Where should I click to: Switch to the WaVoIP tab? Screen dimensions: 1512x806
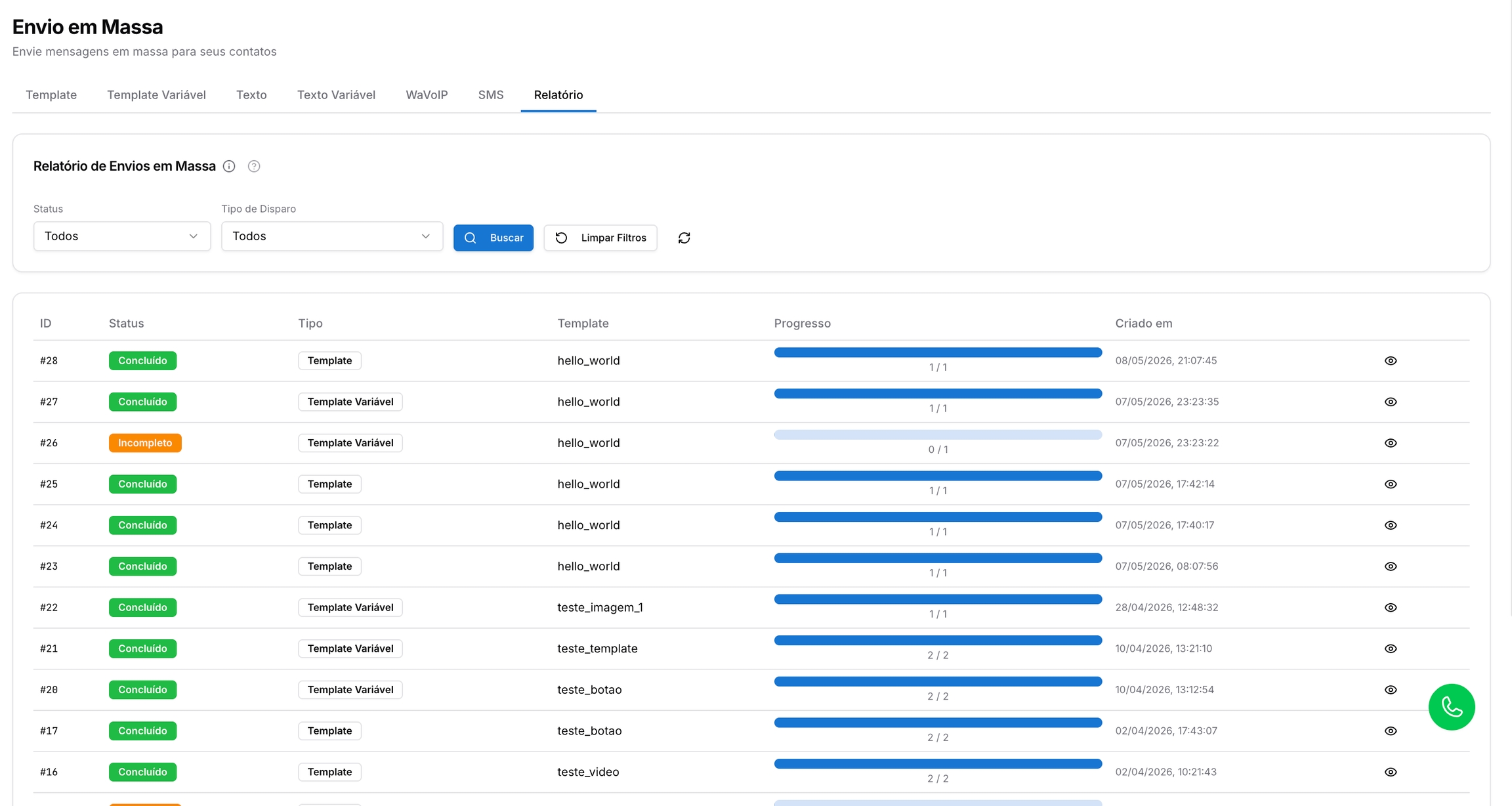coord(427,95)
